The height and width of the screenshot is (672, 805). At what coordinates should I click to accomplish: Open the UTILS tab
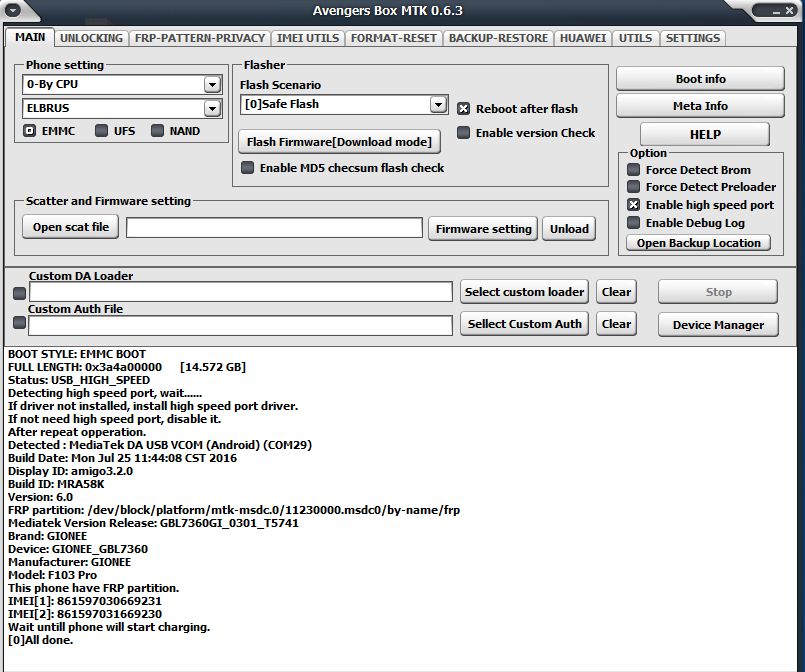[636, 38]
